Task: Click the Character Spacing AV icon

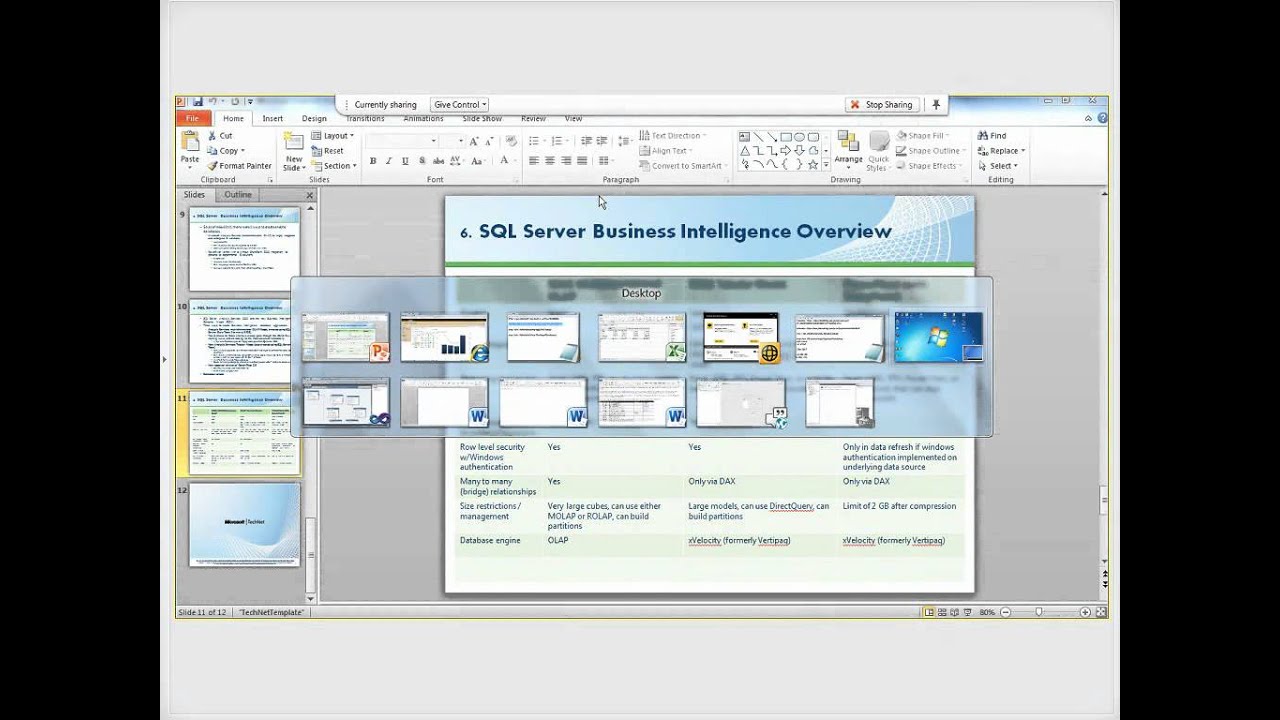Action: (455, 161)
